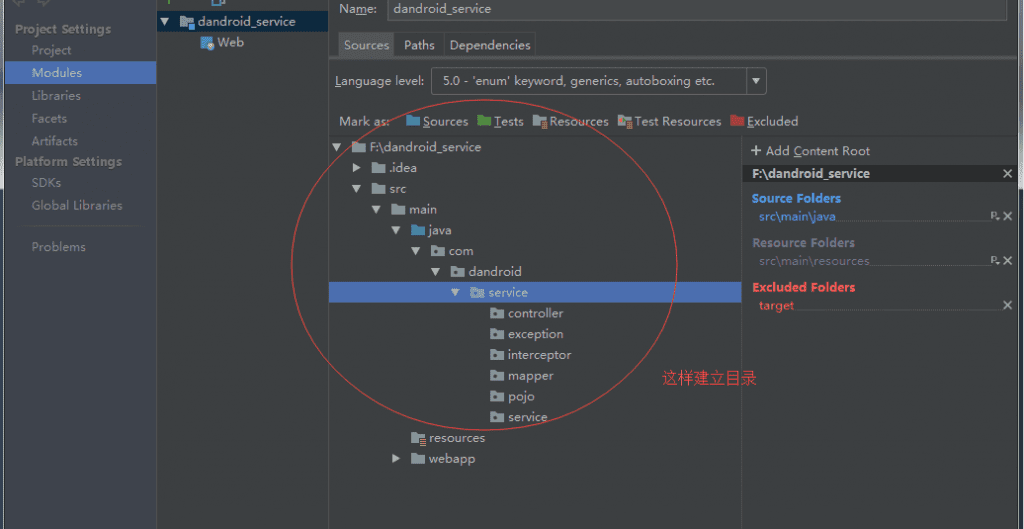Click the red Excluded mark-as icon
The image size is (1024, 529).
[x=737, y=121]
